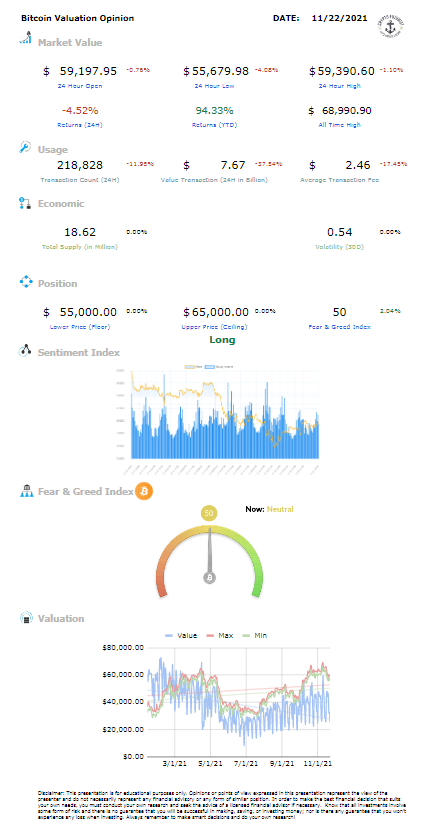The width and height of the screenshot is (442, 835).
Task: Click the Fear & Greed Index podium icon
Action: (26, 491)
